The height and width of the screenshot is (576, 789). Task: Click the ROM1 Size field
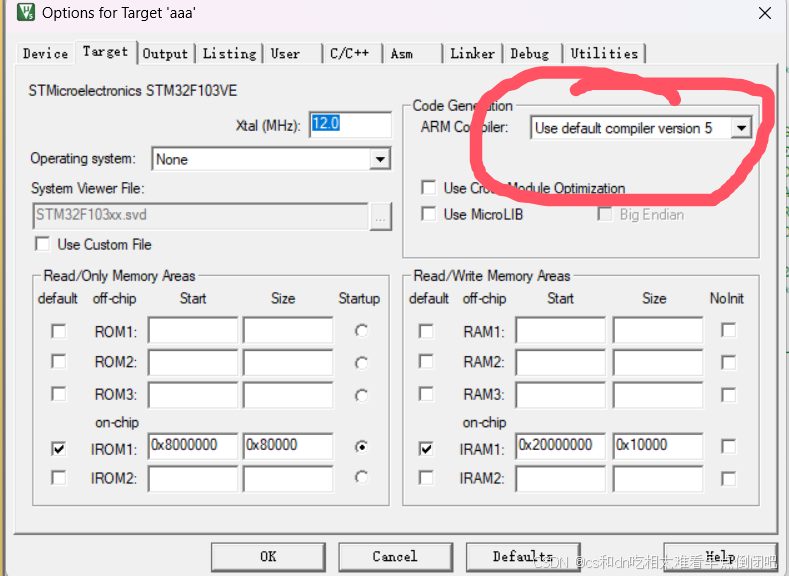[x=288, y=330]
